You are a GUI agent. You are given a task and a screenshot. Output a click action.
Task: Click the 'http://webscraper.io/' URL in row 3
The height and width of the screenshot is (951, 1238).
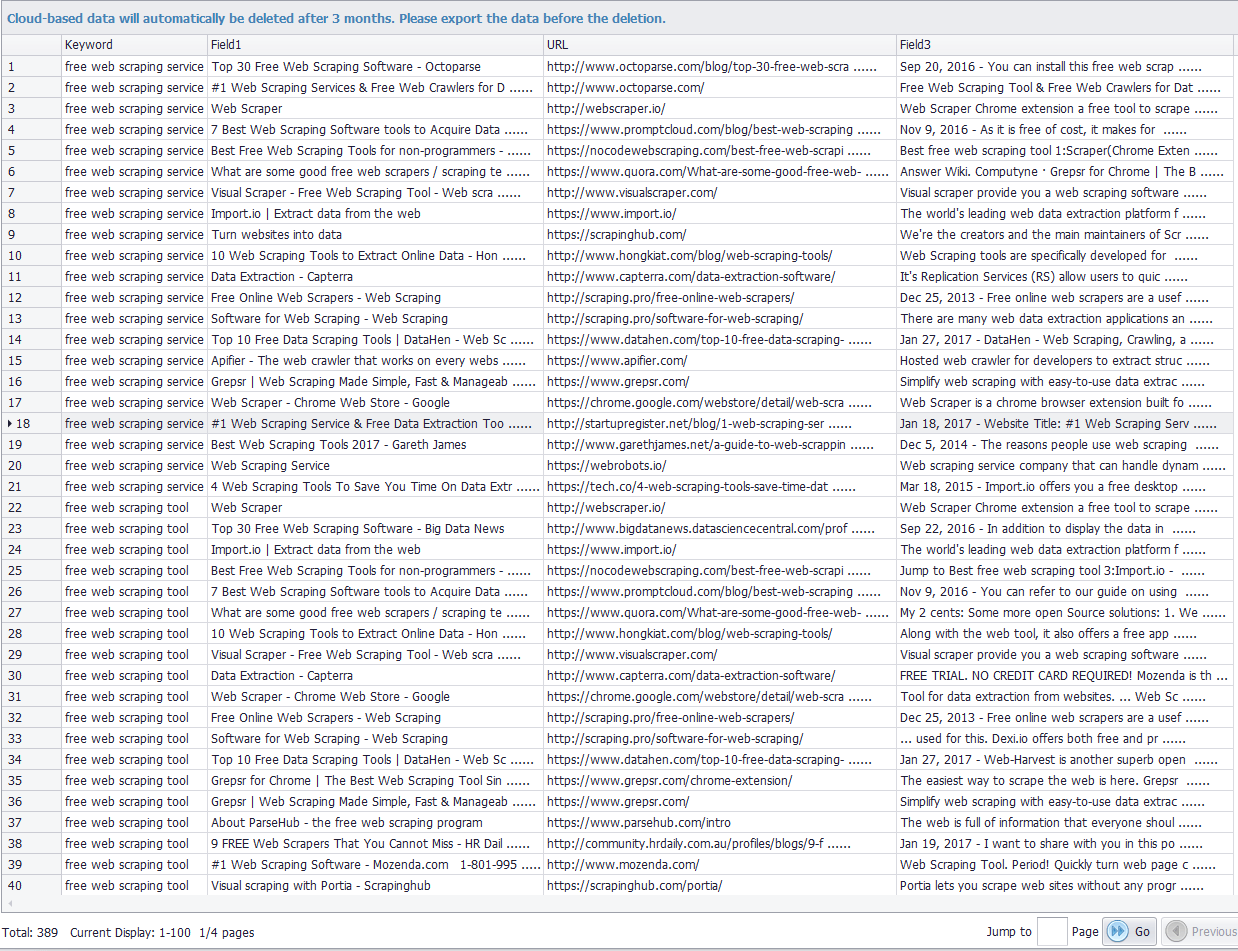[x=720, y=109]
